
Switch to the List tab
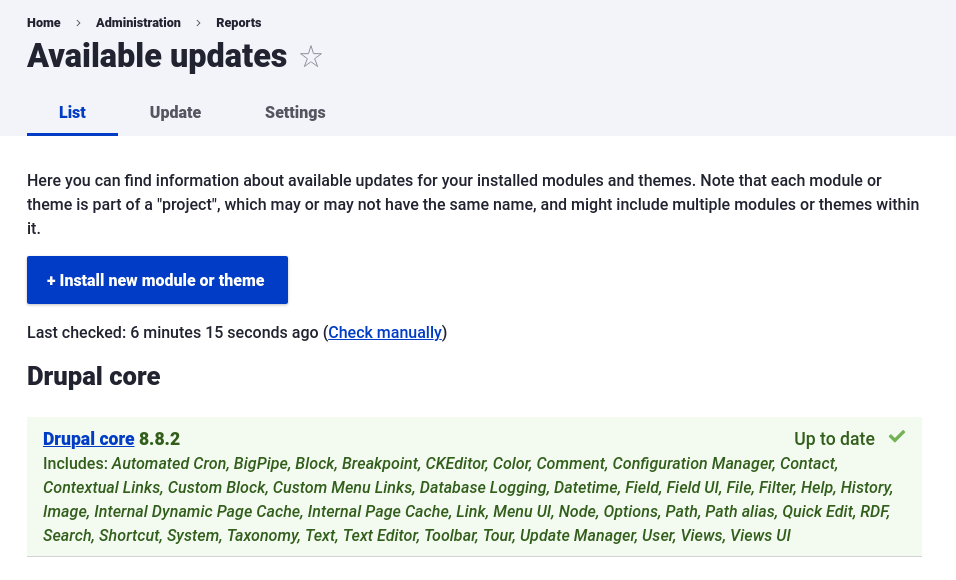72,112
